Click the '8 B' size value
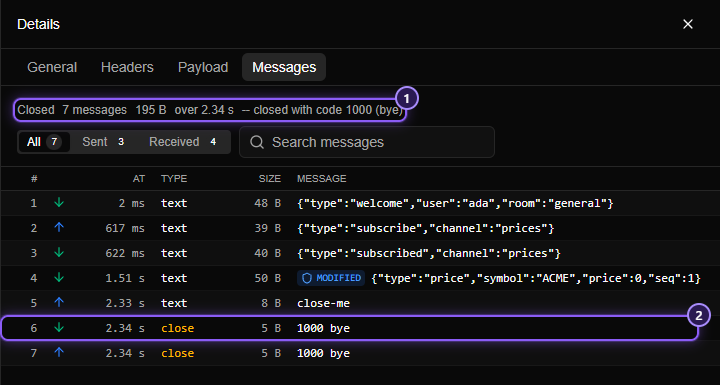 point(271,303)
